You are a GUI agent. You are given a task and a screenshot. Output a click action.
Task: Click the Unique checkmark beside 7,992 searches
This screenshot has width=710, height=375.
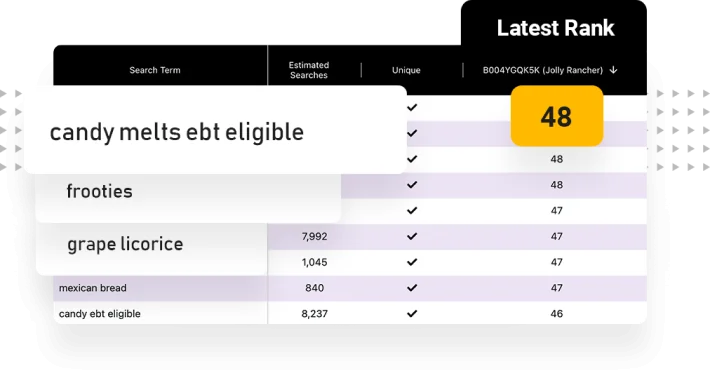[x=412, y=236]
